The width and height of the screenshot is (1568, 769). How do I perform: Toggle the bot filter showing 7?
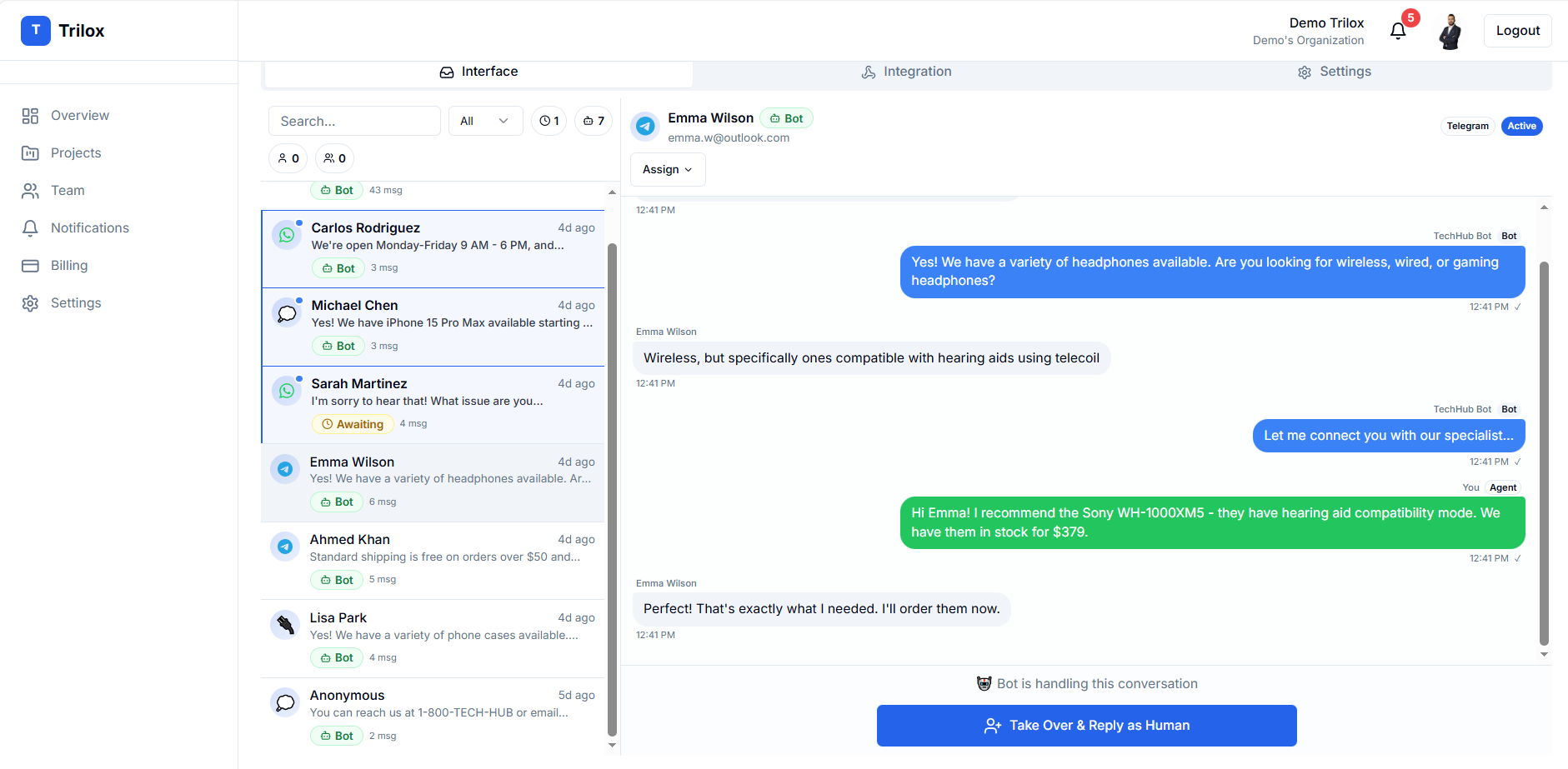pyautogui.click(x=594, y=121)
